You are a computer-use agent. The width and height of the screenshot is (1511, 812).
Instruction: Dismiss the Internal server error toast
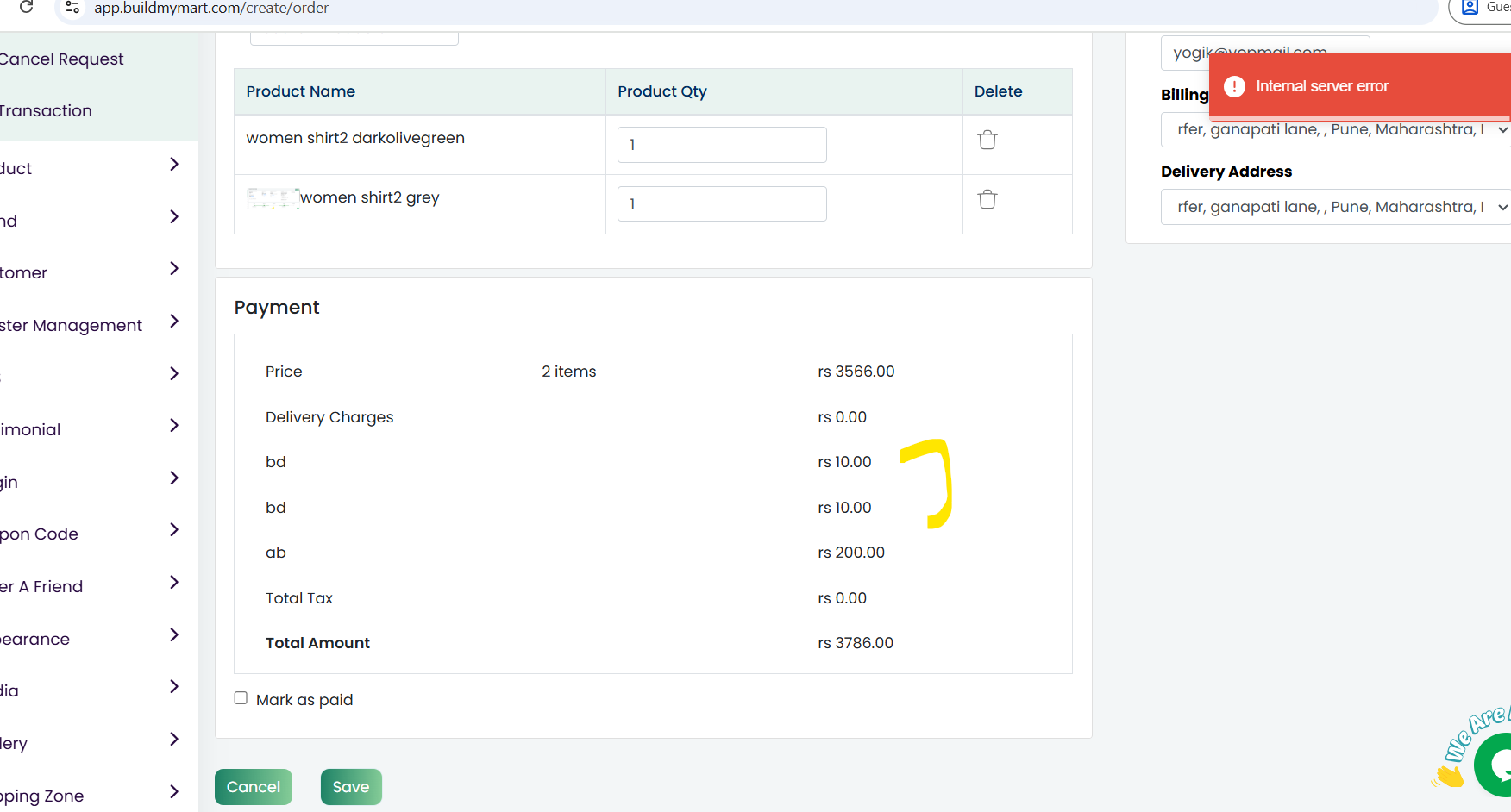tap(1360, 86)
